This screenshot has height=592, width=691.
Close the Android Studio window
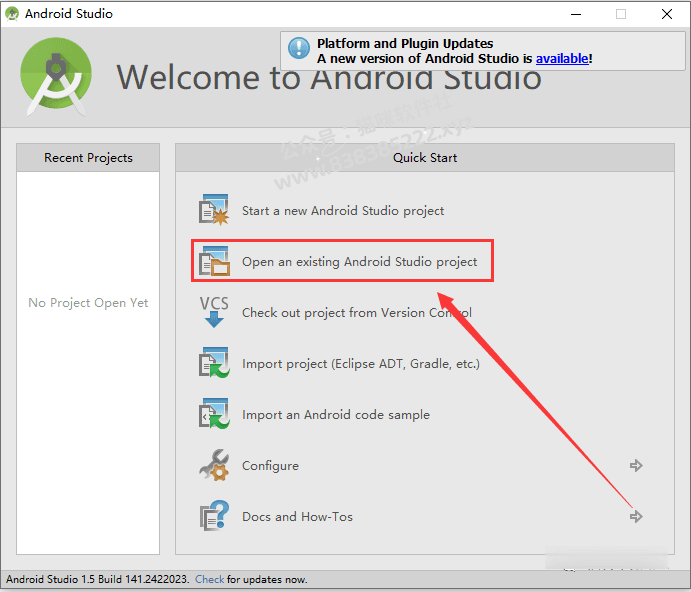[667, 14]
